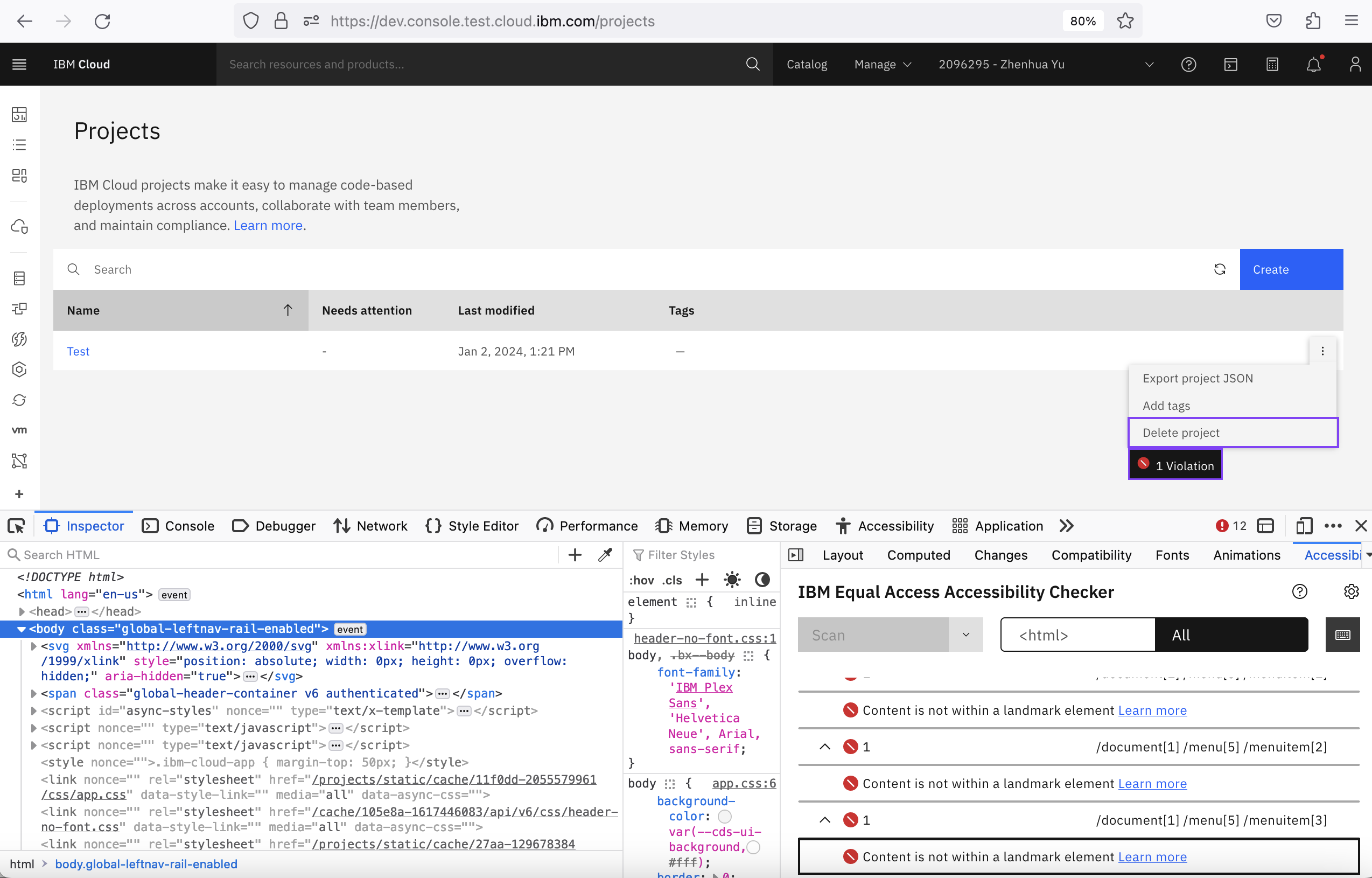1372x878 pixels.
Task: Toggle dark color scheme simulation icon
Action: tap(762, 580)
